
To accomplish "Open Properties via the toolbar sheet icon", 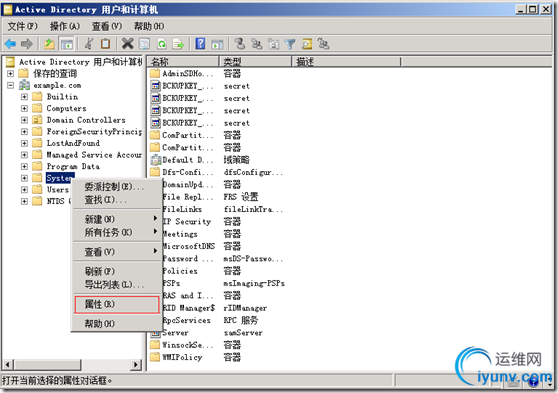I will point(144,44).
